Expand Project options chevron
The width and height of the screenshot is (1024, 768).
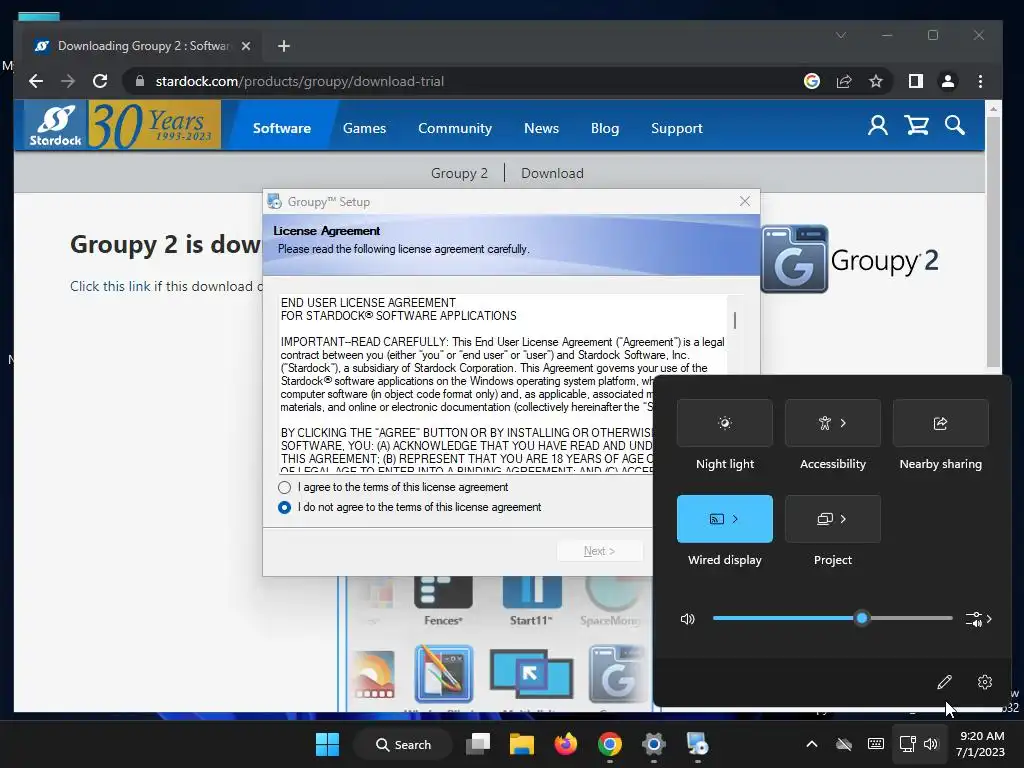coord(843,519)
